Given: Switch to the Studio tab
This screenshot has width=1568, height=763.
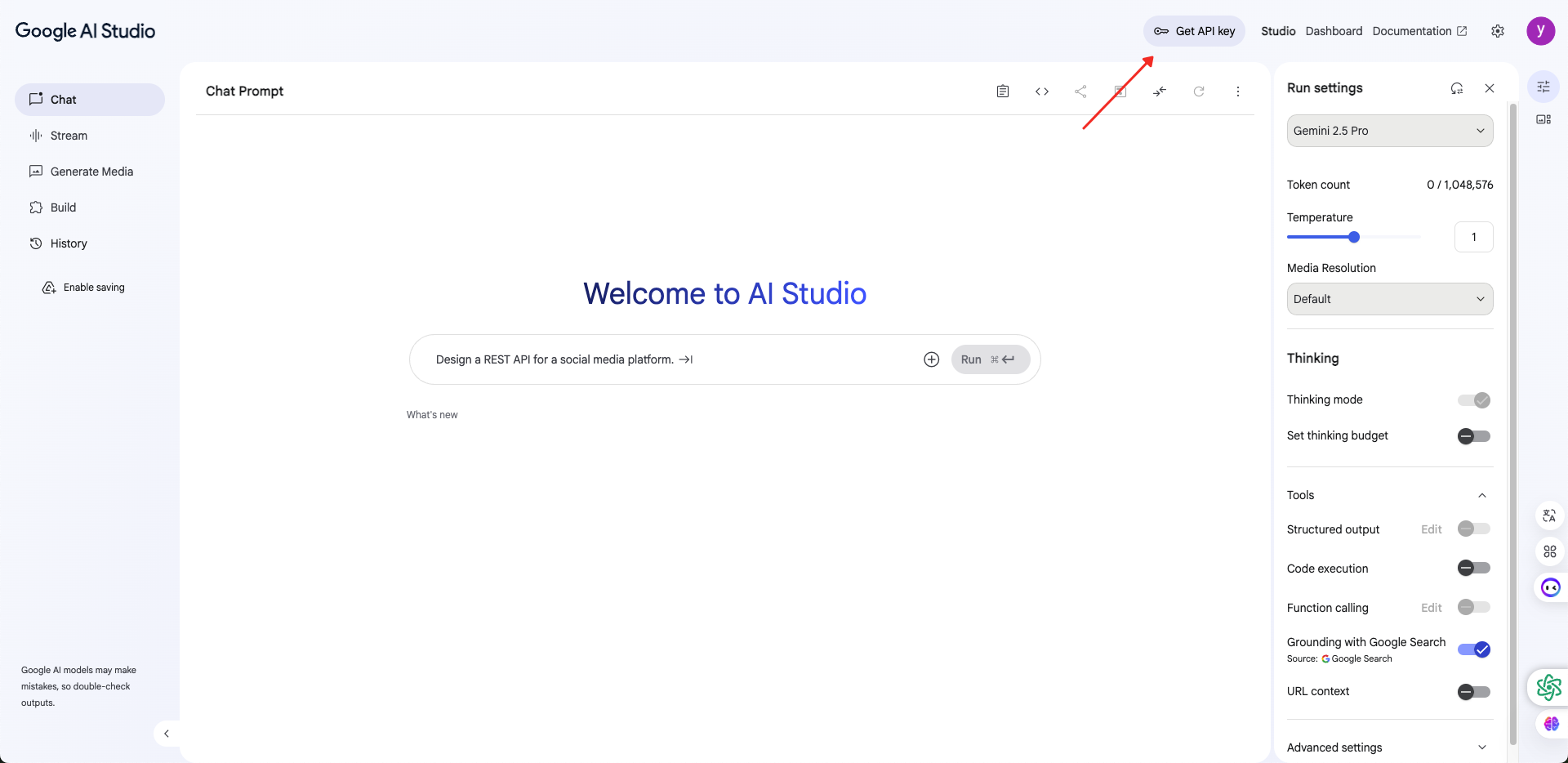Looking at the screenshot, I should tap(1278, 31).
